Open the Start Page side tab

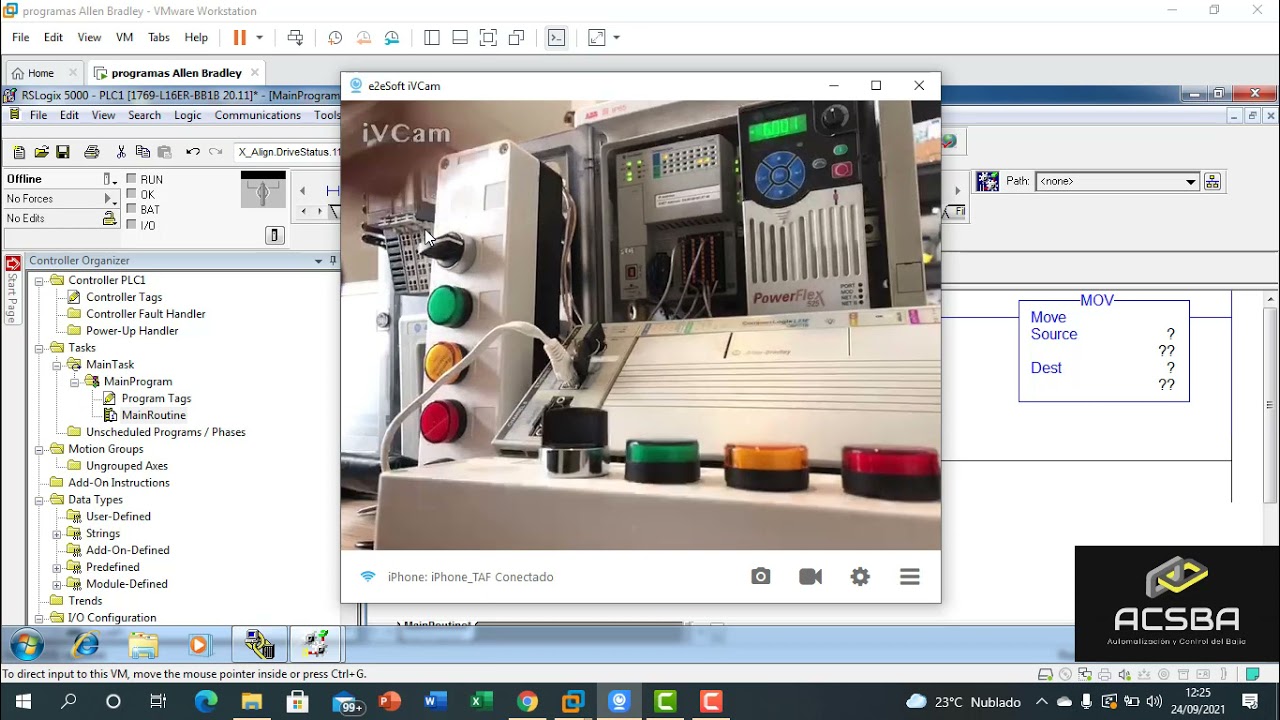point(13,290)
